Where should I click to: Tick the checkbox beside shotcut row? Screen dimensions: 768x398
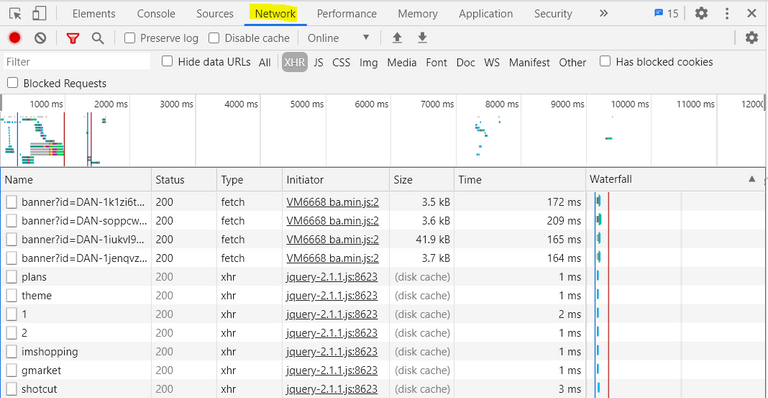point(12,389)
